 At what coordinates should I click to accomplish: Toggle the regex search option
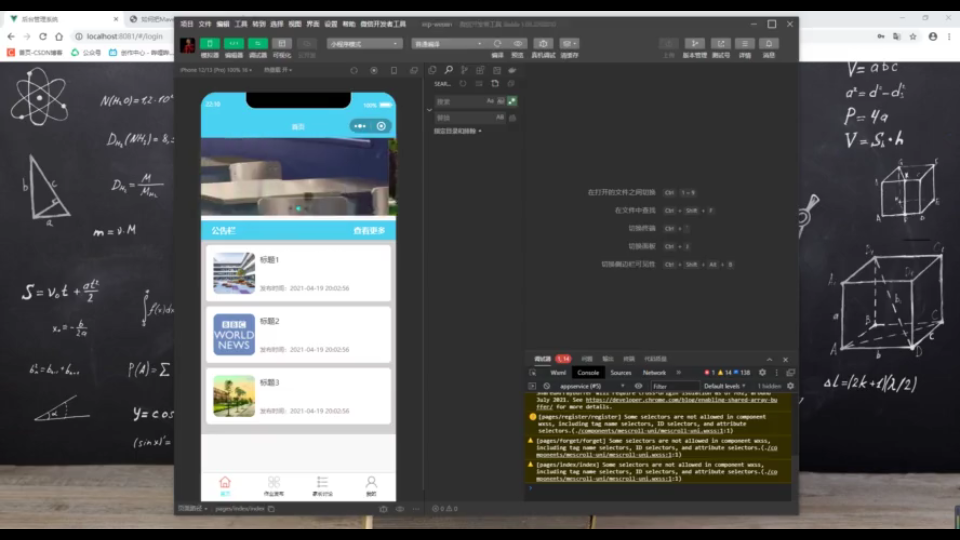coord(512,101)
